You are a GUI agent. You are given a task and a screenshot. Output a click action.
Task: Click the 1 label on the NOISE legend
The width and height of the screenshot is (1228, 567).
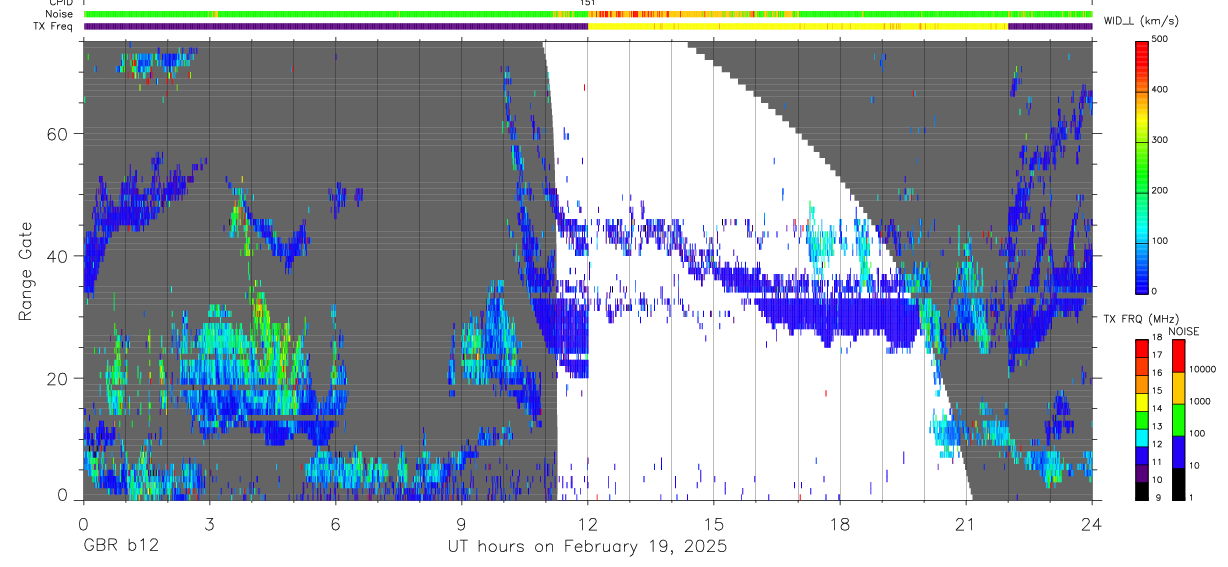pos(1192,498)
